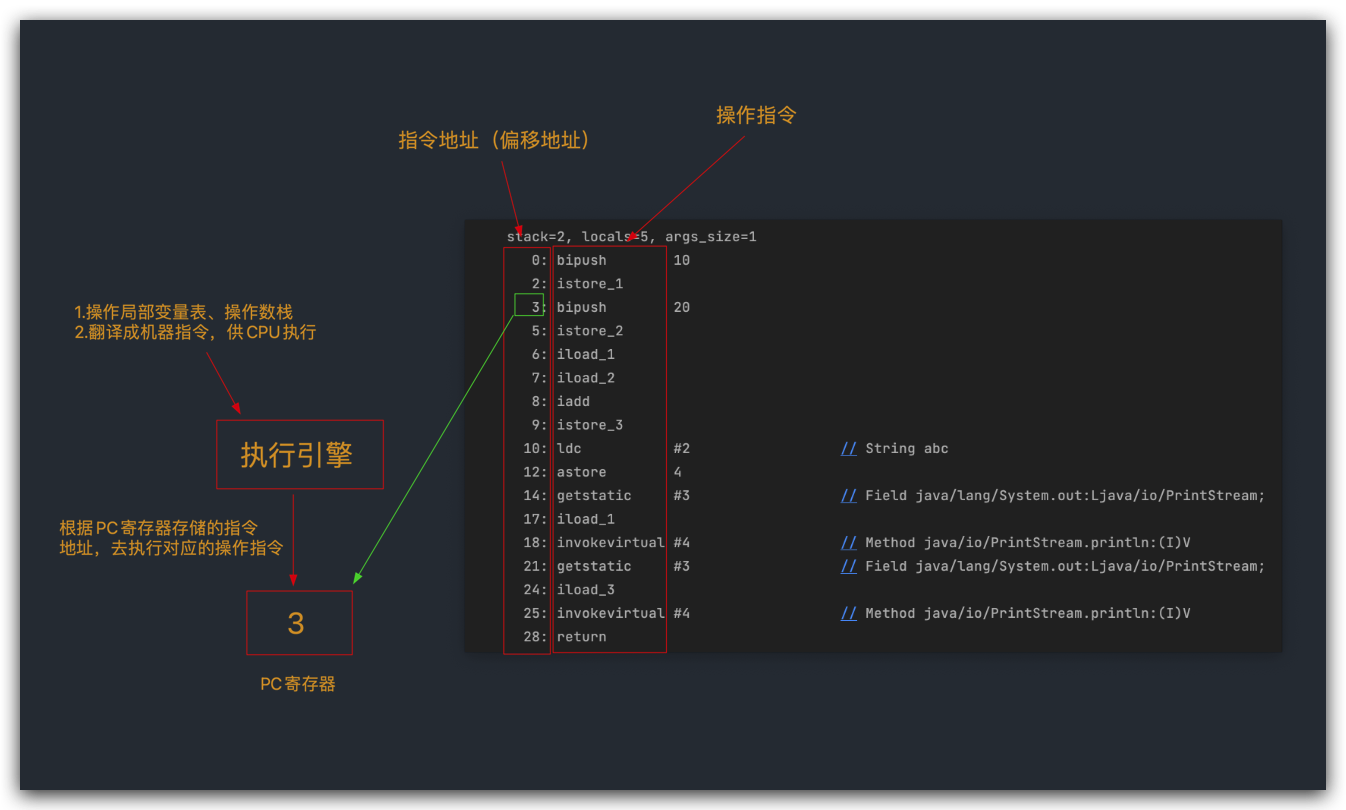Image resolution: width=1346 pixels, height=810 pixels.
Task: Click the 操作指令 label
Action: click(x=755, y=115)
